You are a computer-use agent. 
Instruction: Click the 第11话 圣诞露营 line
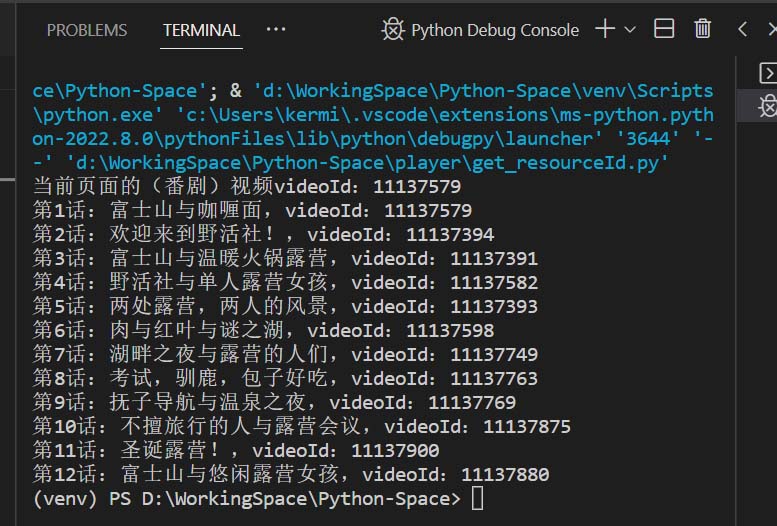click(x=236, y=450)
